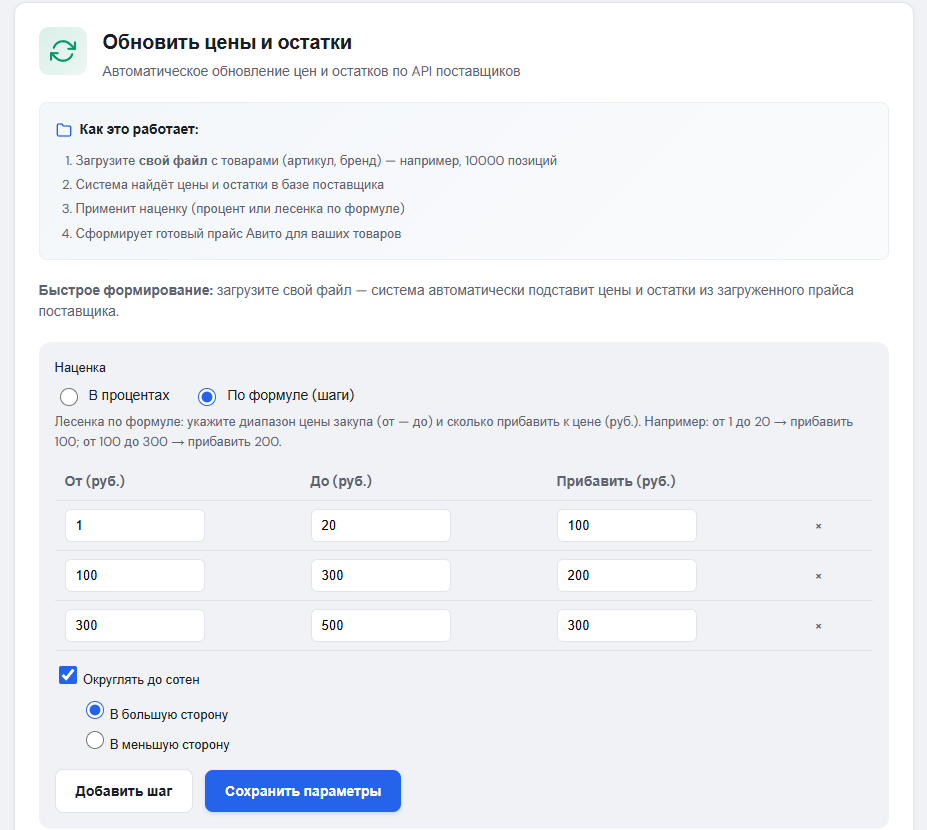927x830 pixels.
Task: Delete the second step row via the × icon
Action: pyautogui.click(x=818, y=575)
